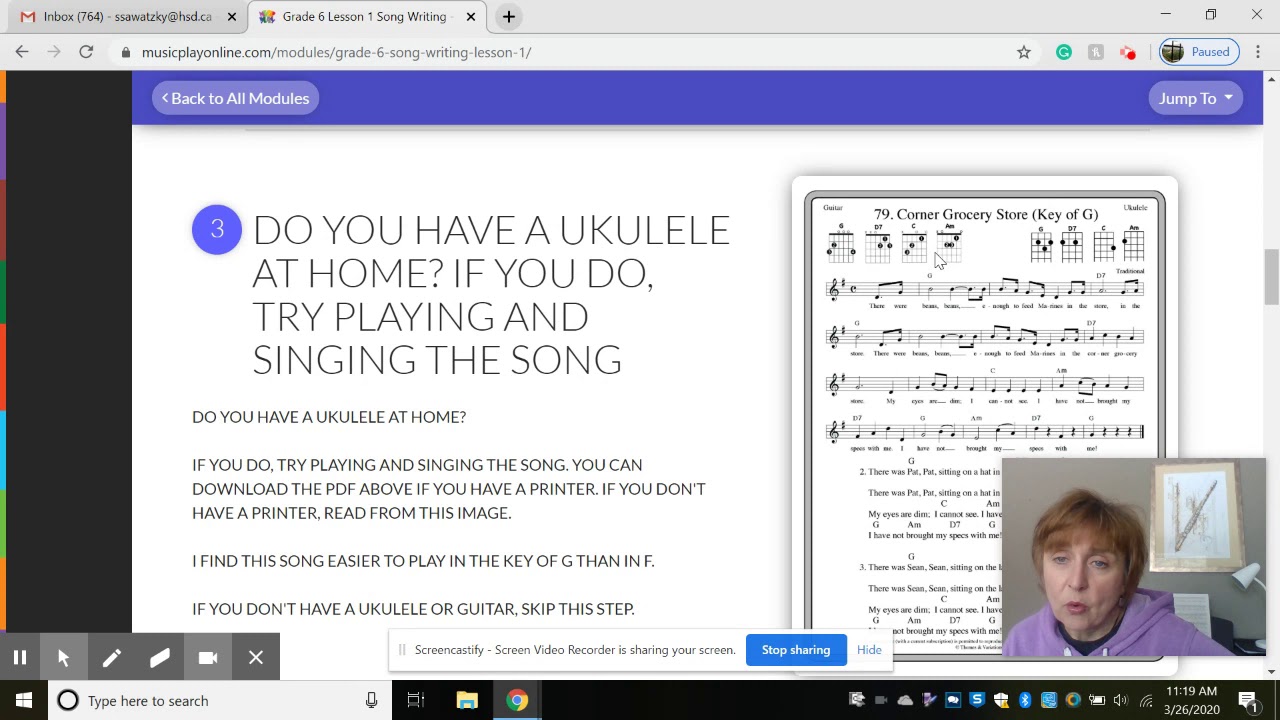
Task: Open the Windows Start menu
Action: 24,700
